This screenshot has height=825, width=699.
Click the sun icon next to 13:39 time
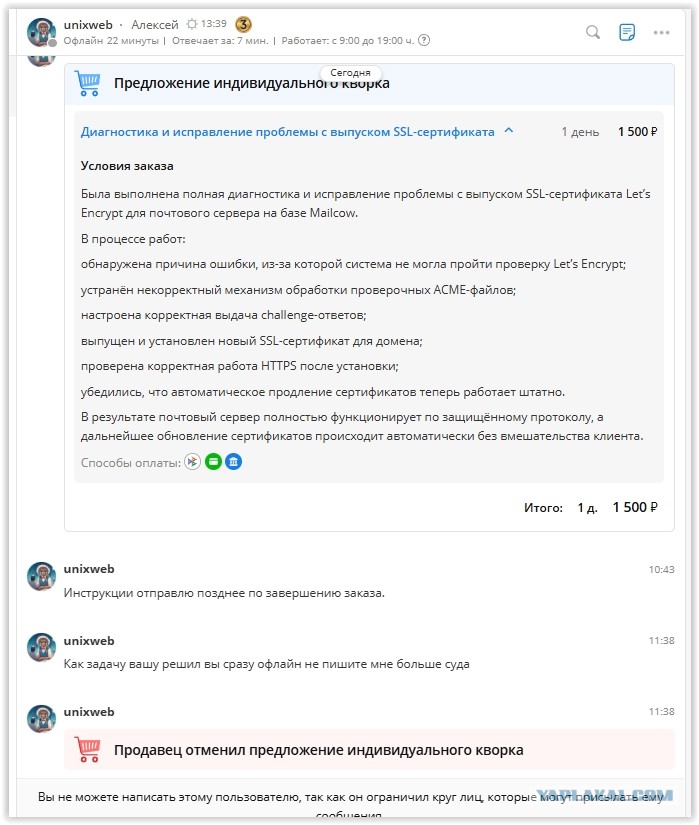click(x=192, y=24)
